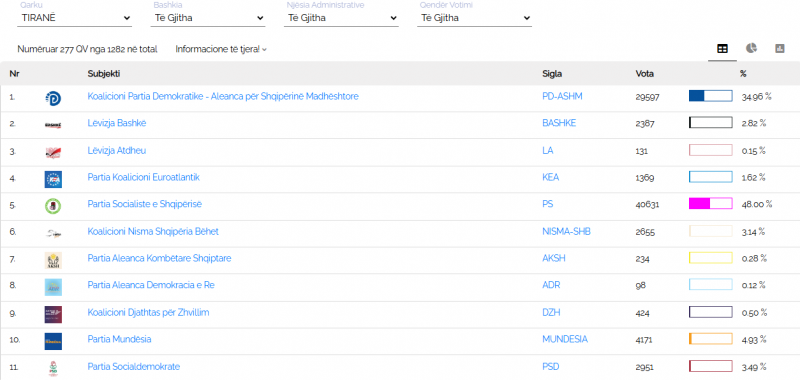Screen dimensions: 800x380
Task: Click the Koalicioni Djathtas për Zhvillim logo
Action: coord(53,314)
